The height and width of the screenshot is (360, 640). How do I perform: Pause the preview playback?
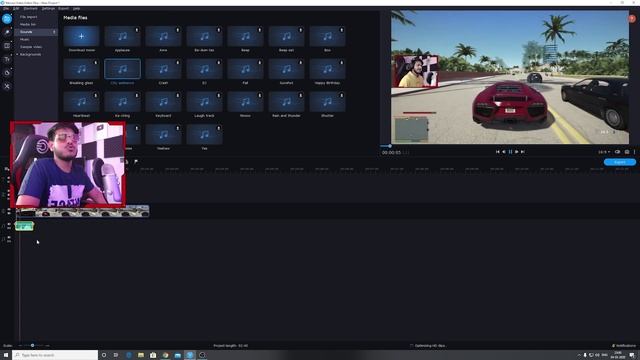point(510,152)
